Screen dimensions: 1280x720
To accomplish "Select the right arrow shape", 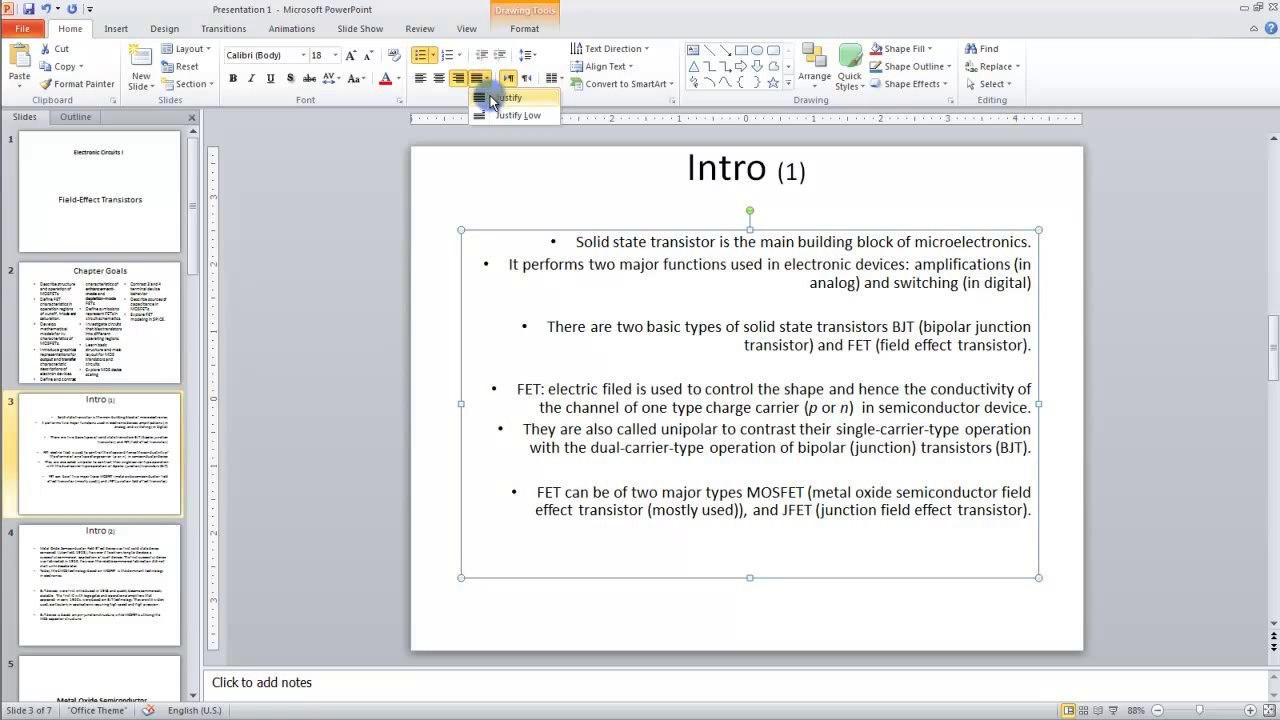I will (x=741, y=66).
